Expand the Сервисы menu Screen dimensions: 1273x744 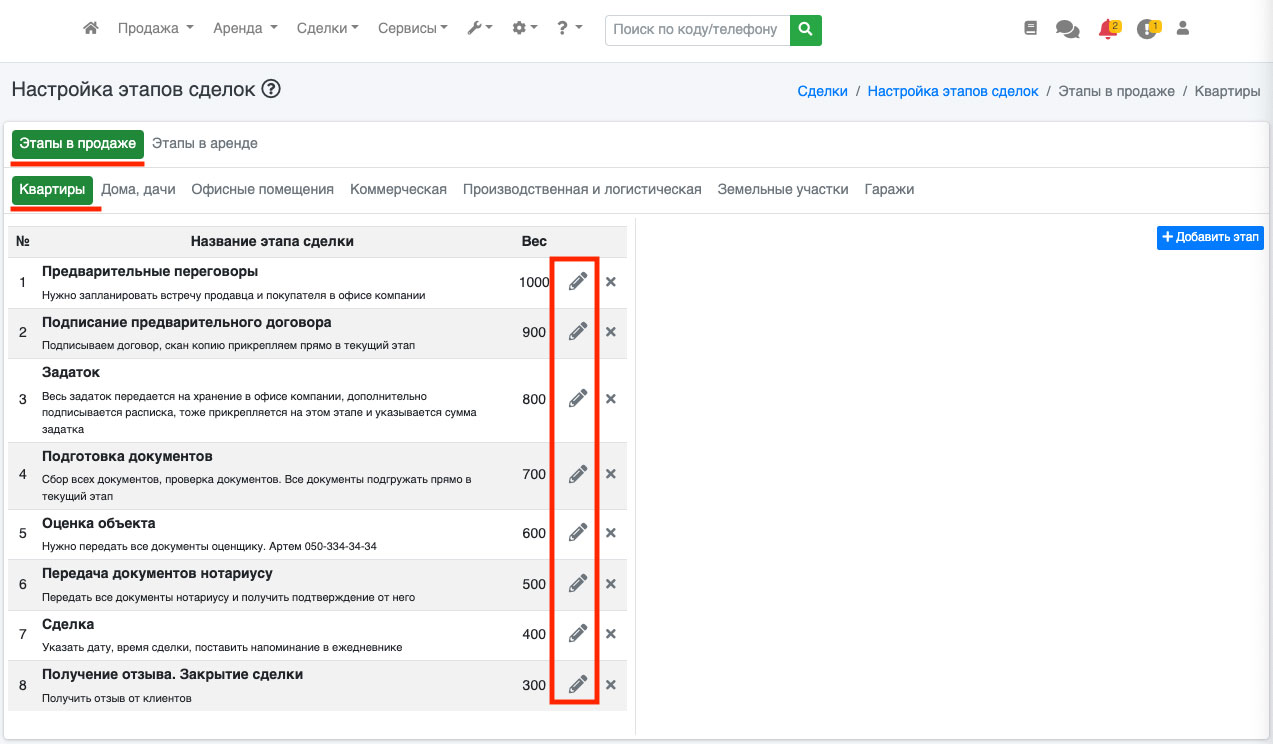click(x=413, y=29)
